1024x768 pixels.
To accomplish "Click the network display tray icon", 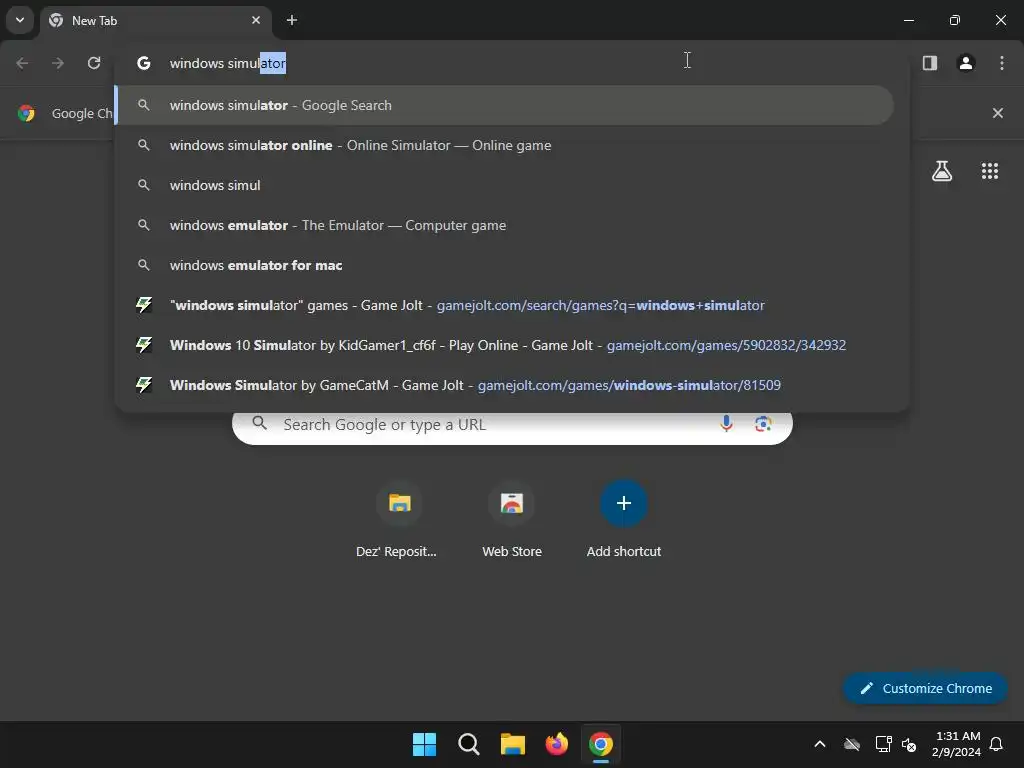I will (884, 744).
